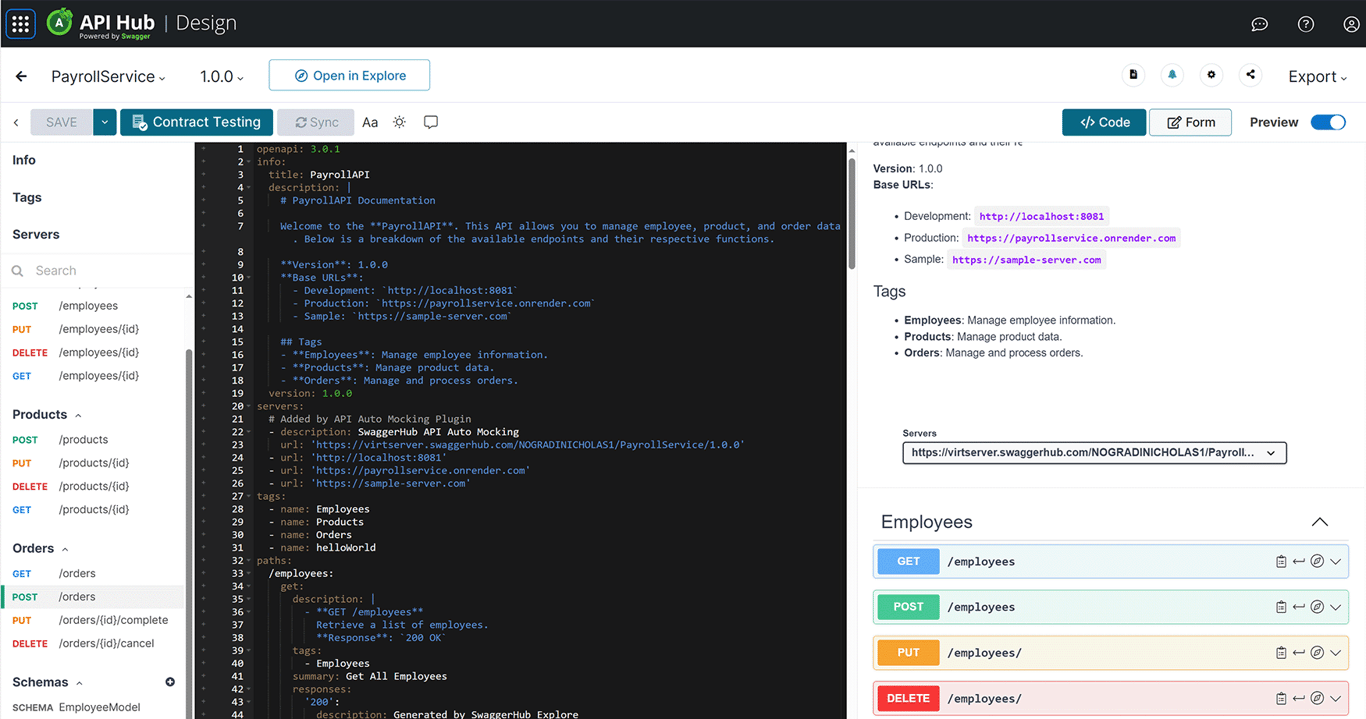Open the chat messages icon in header

[x=1259, y=24]
